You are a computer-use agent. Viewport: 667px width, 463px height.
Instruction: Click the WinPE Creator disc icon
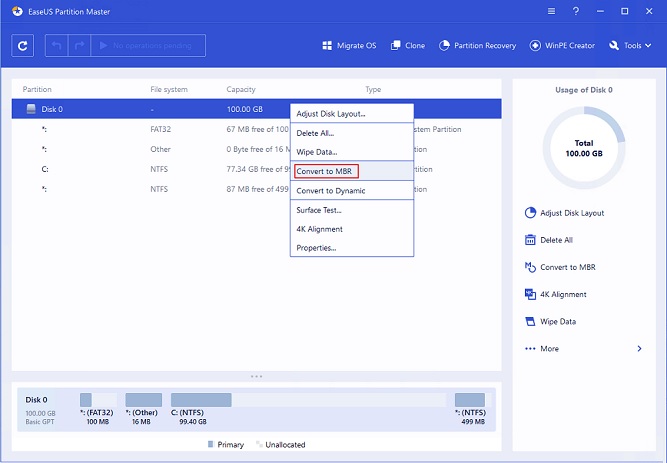pos(535,46)
